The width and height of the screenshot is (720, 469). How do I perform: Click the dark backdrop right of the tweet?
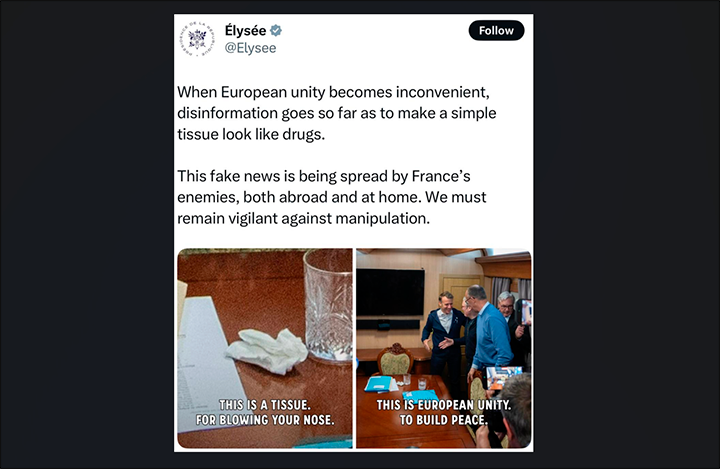627,234
